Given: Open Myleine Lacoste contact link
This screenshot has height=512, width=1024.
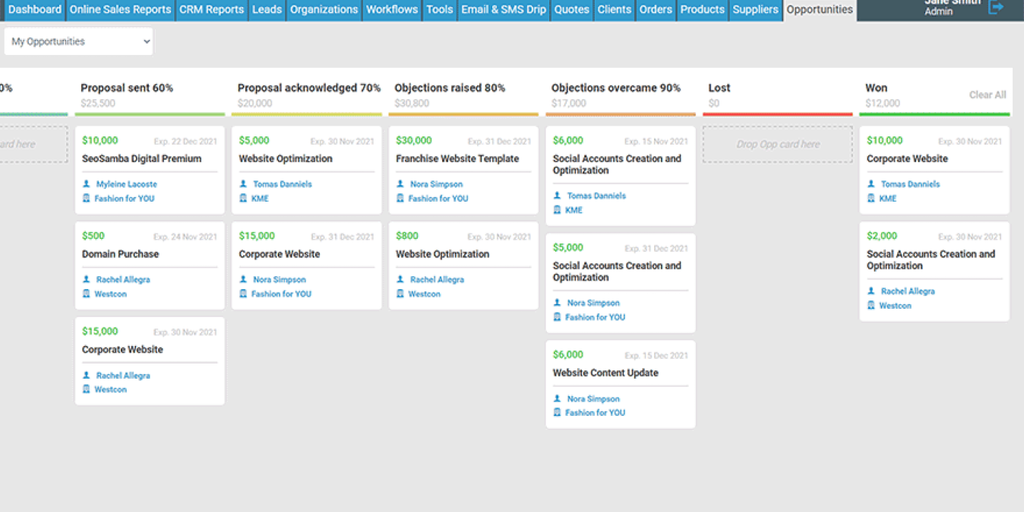Looking at the screenshot, I should tap(127, 184).
